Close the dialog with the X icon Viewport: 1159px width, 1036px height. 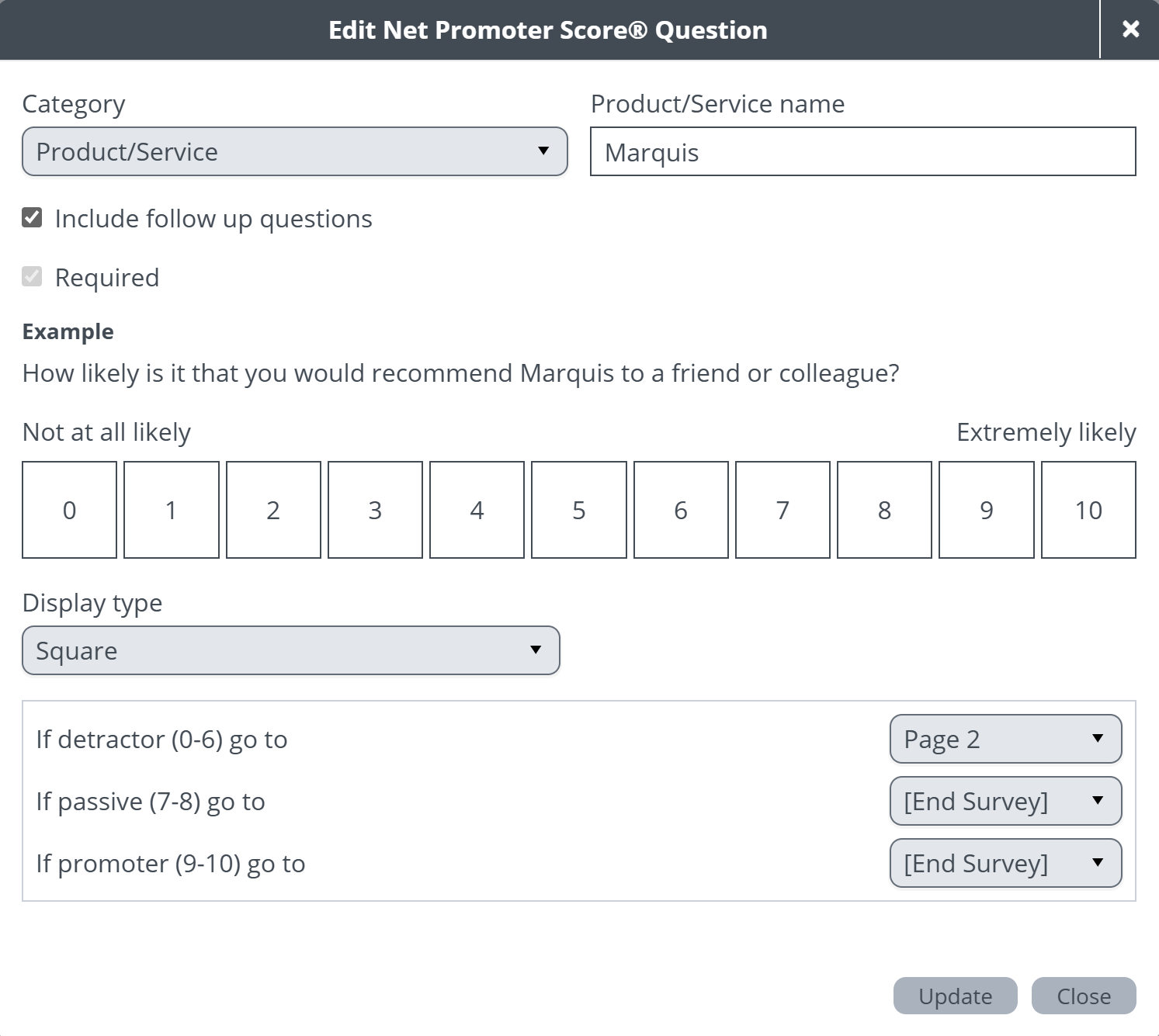pyautogui.click(x=1130, y=29)
